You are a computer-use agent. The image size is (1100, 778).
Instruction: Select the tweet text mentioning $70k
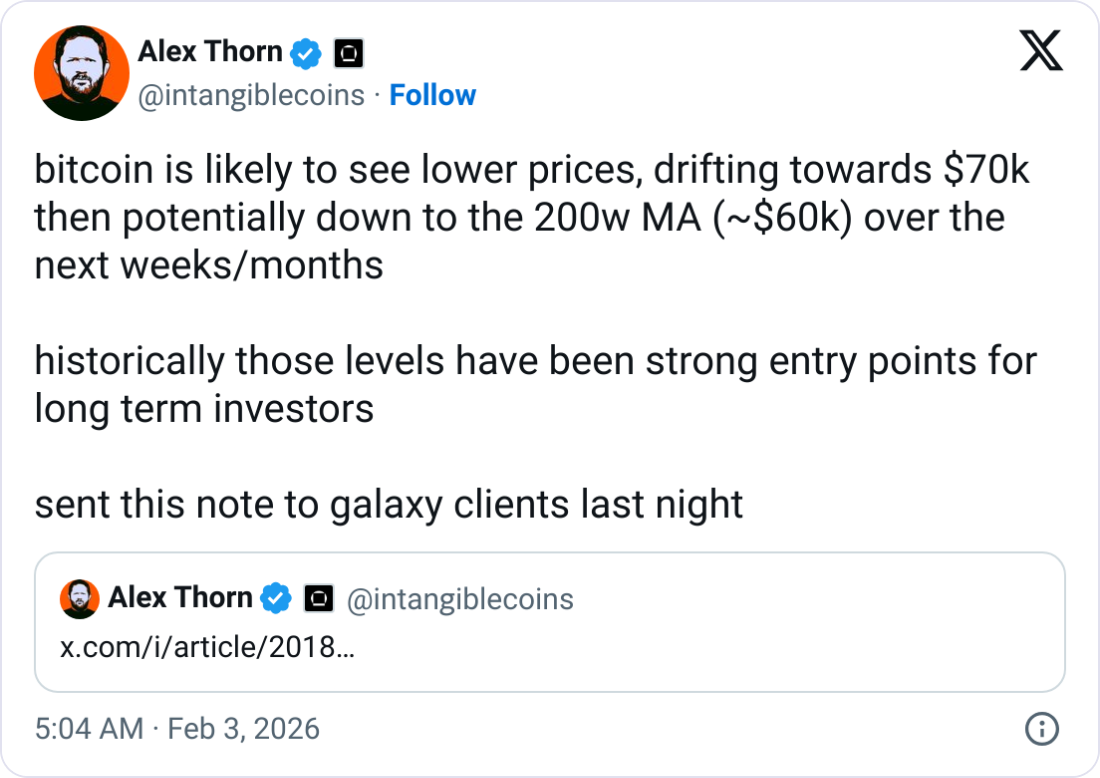[x=500, y=168]
